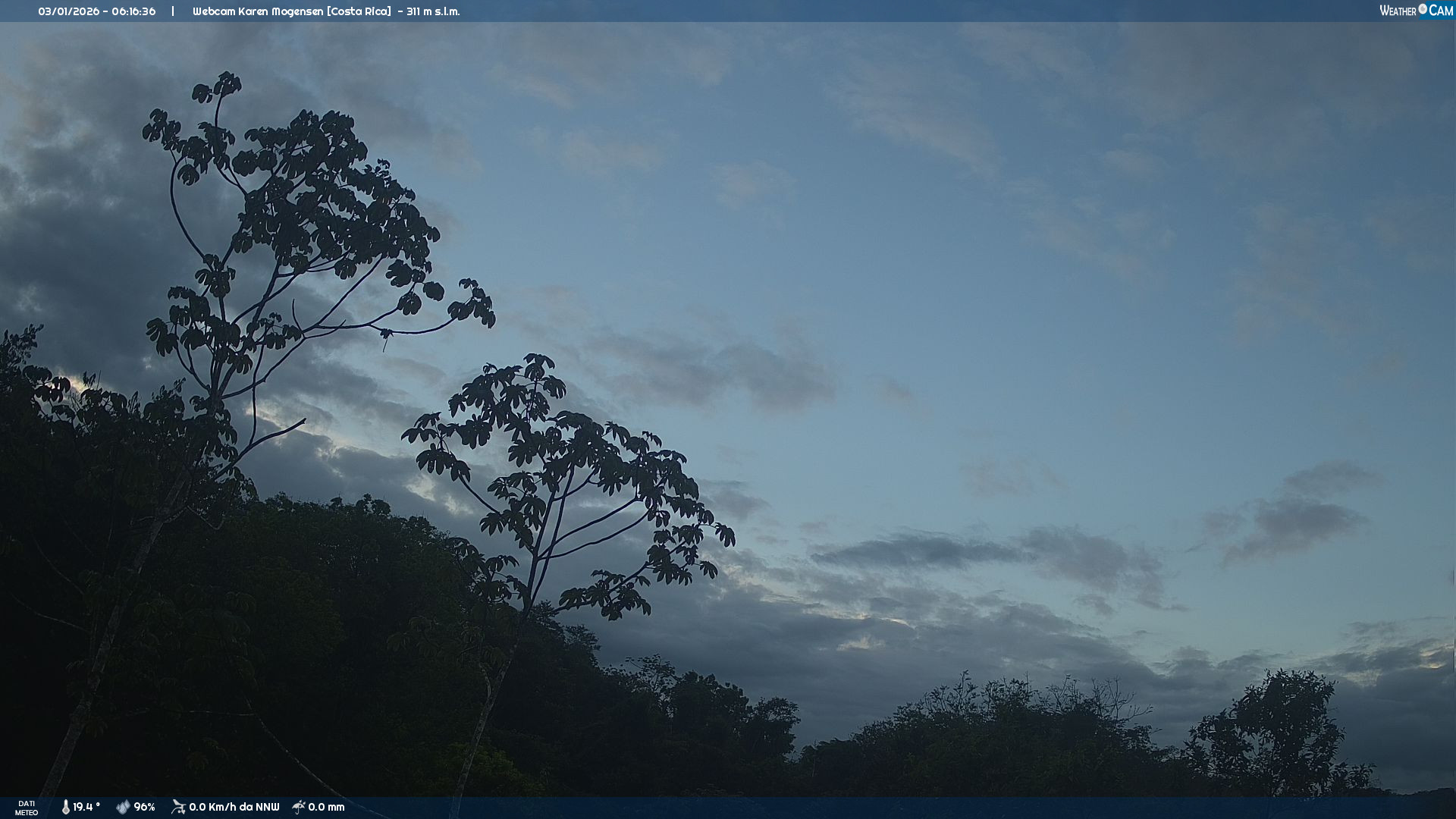Click the humidity water drops icon

coord(123,807)
